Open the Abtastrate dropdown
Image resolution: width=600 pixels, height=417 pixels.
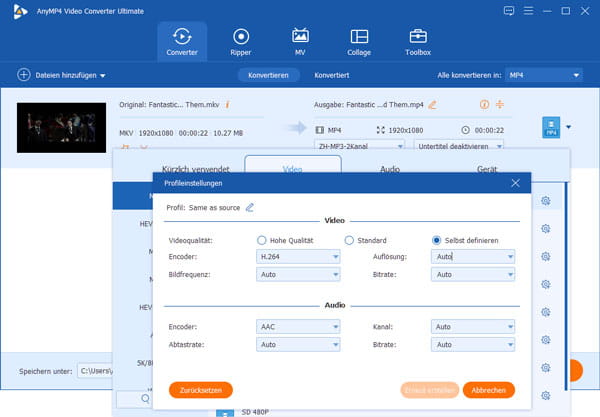(x=298, y=344)
